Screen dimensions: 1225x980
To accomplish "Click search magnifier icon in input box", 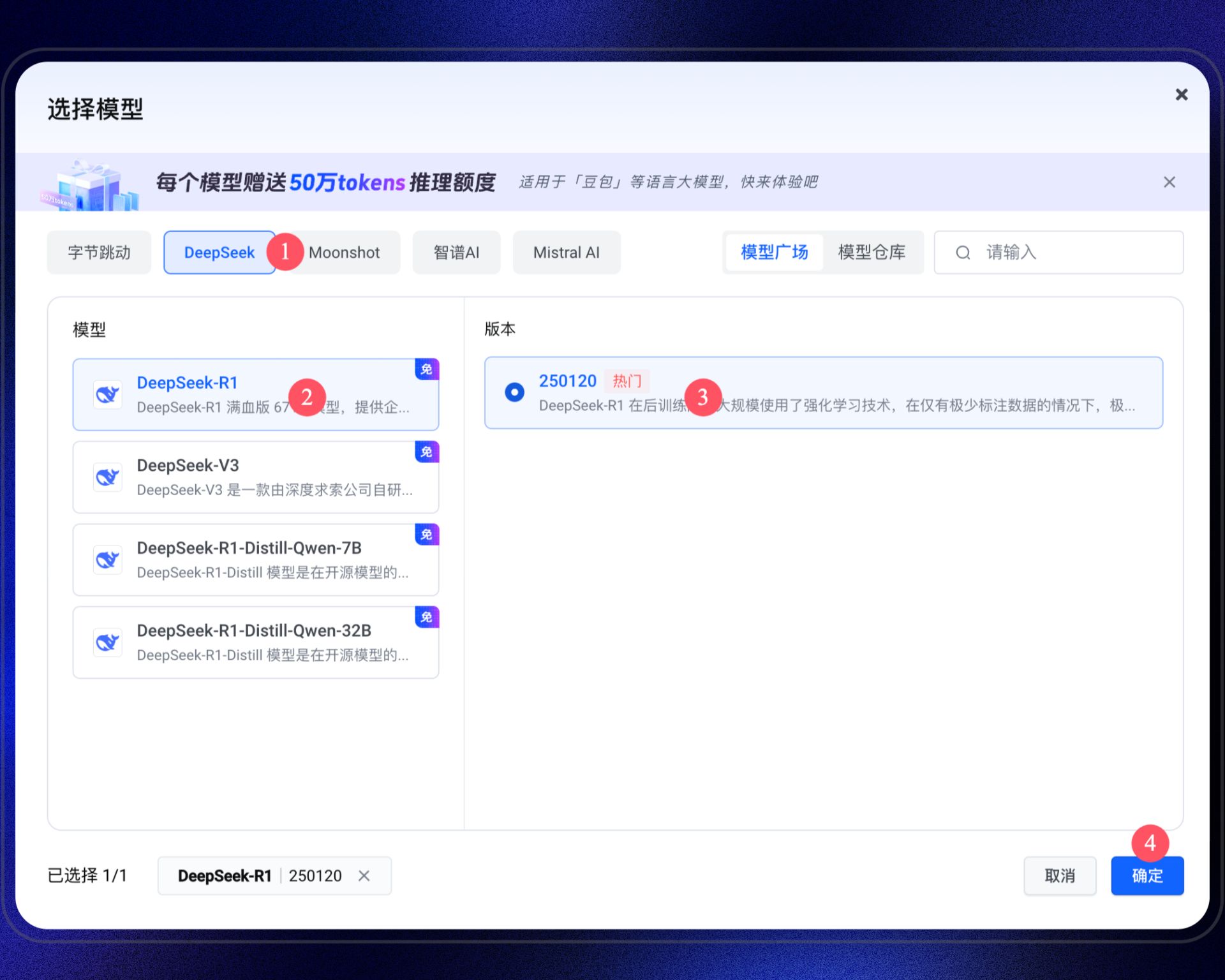I will pyautogui.click(x=963, y=253).
